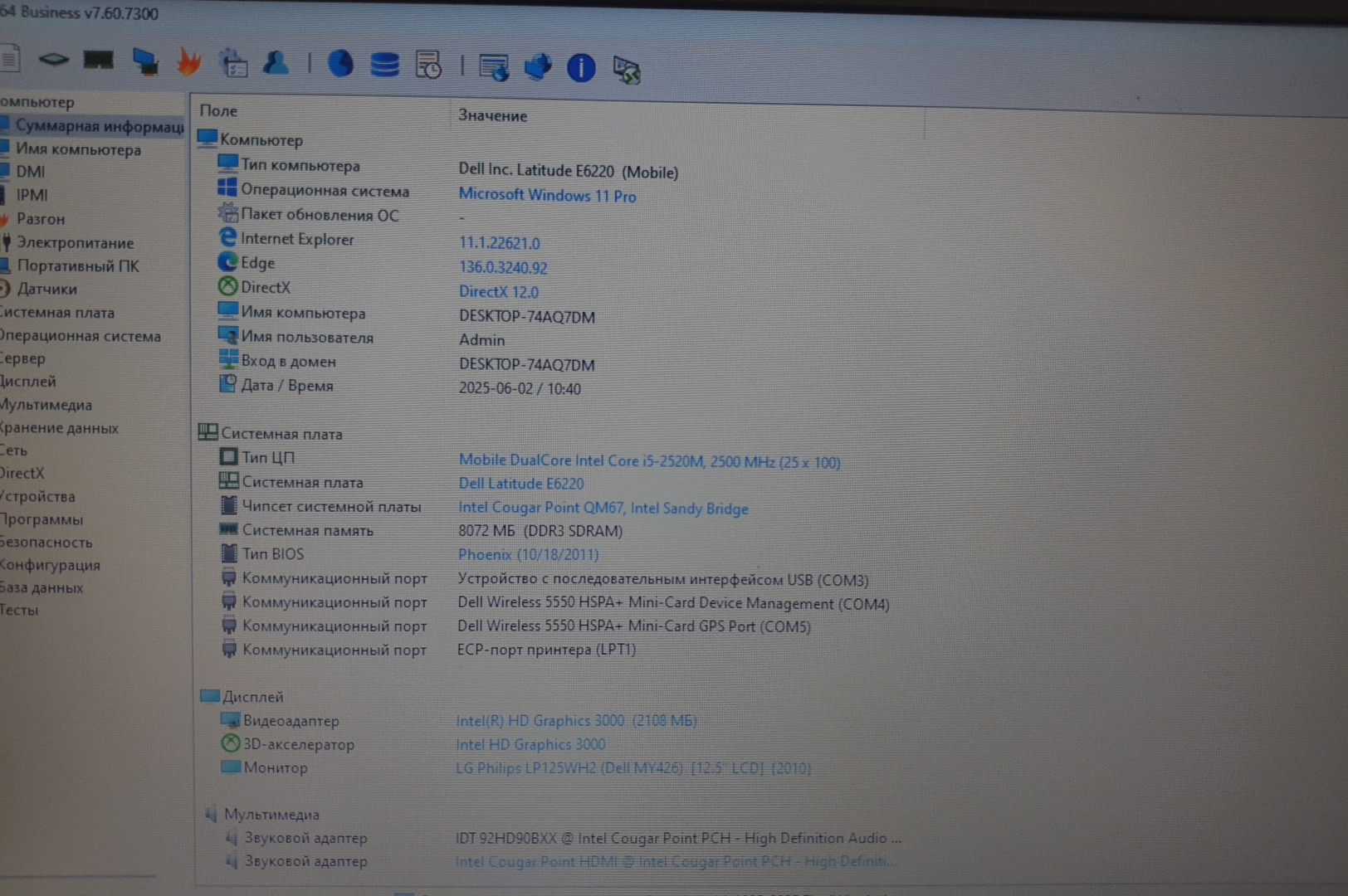
Task: Open the Dell Latitude E6220 motherboard link
Action: [521, 484]
